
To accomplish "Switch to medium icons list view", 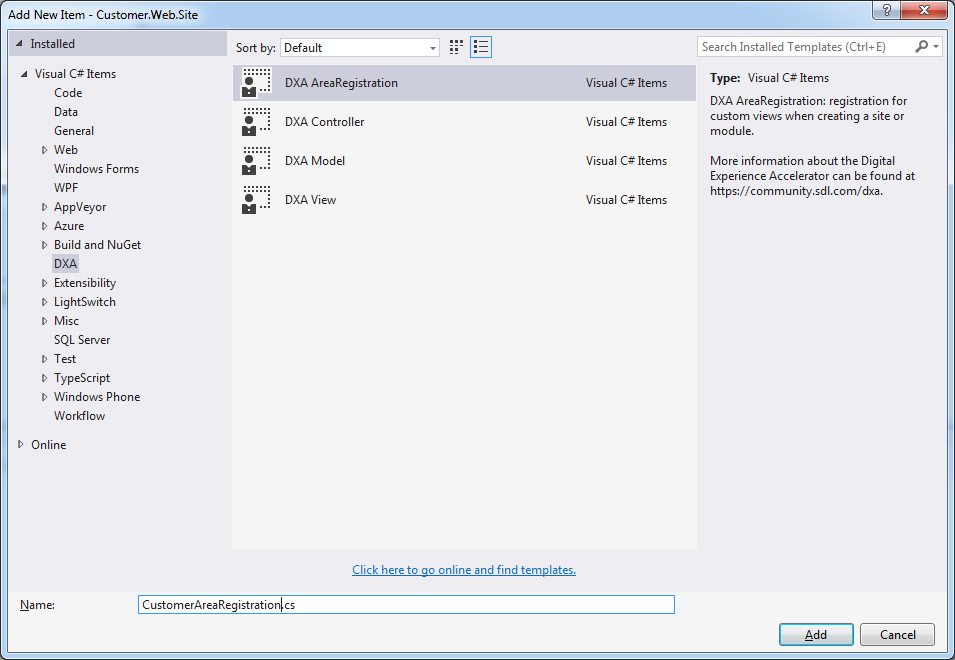I will click(481, 47).
